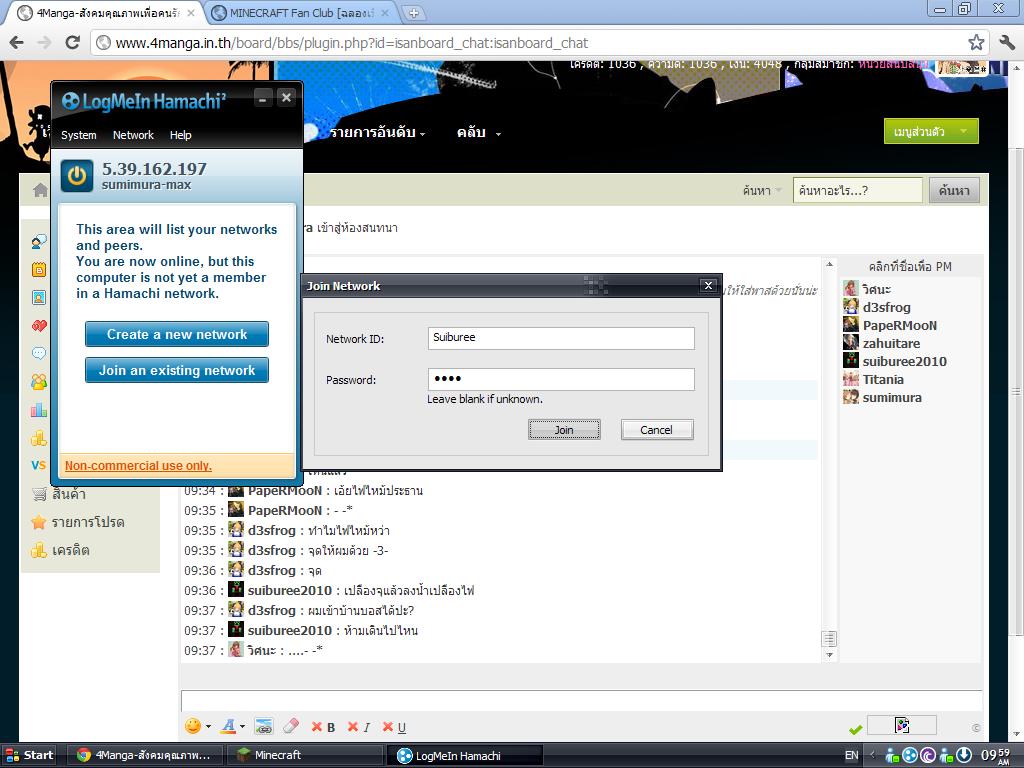The width and height of the screenshot is (1024, 768).
Task: Go forward in the browser
Action: click(x=44, y=43)
